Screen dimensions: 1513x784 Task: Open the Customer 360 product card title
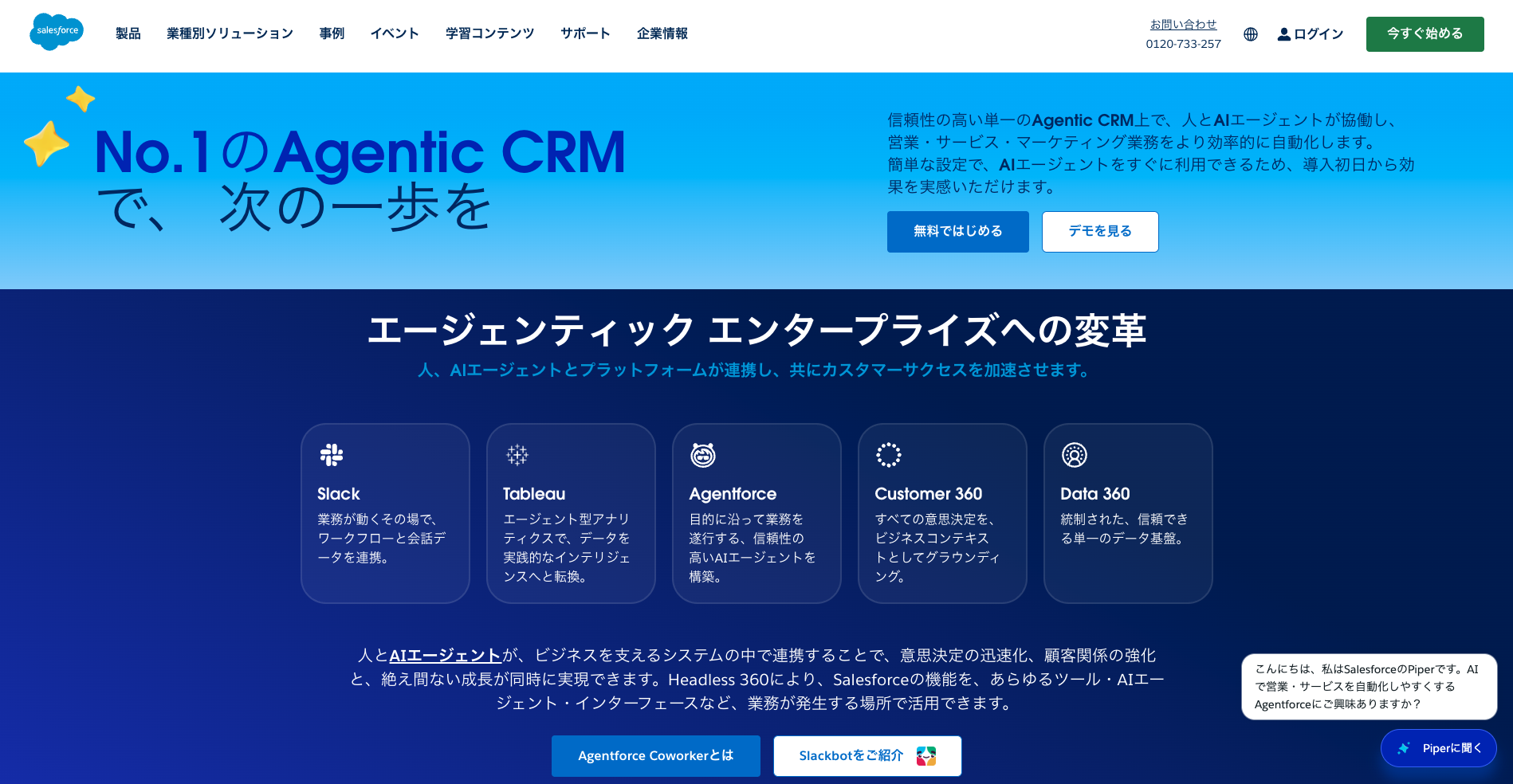pyautogui.click(x=929, y=494)
